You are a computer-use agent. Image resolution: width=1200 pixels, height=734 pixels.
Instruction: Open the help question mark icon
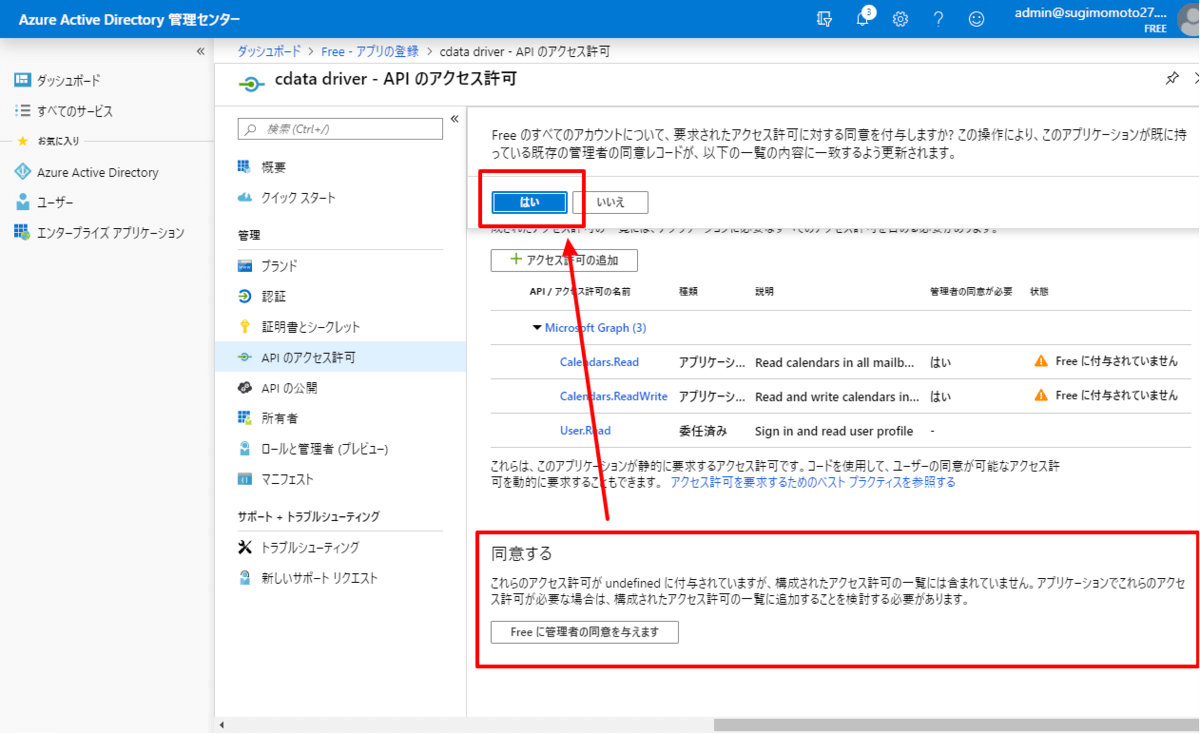click(938, 19)
